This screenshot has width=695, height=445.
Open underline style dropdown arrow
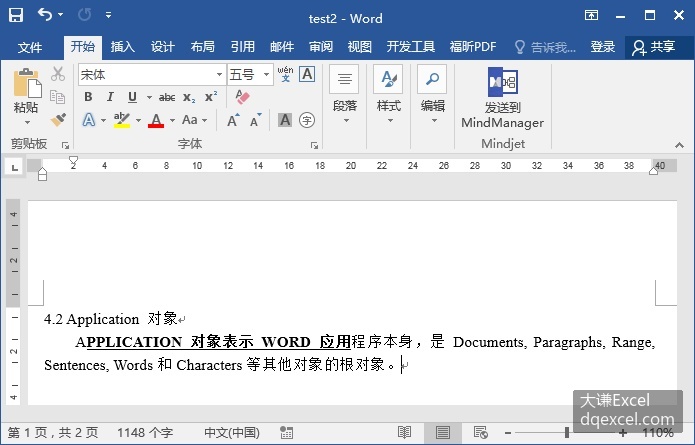(x=149, y=97)
